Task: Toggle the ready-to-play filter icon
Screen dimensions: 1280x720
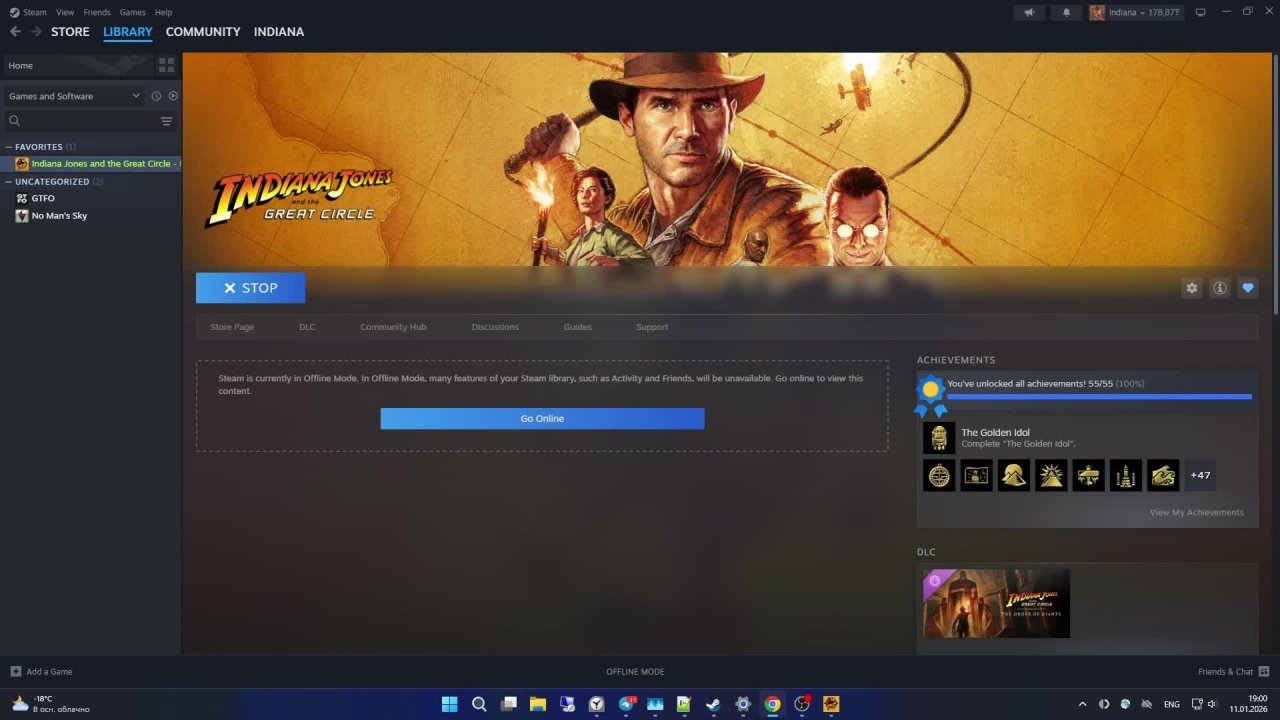Action: coord(173,96)
